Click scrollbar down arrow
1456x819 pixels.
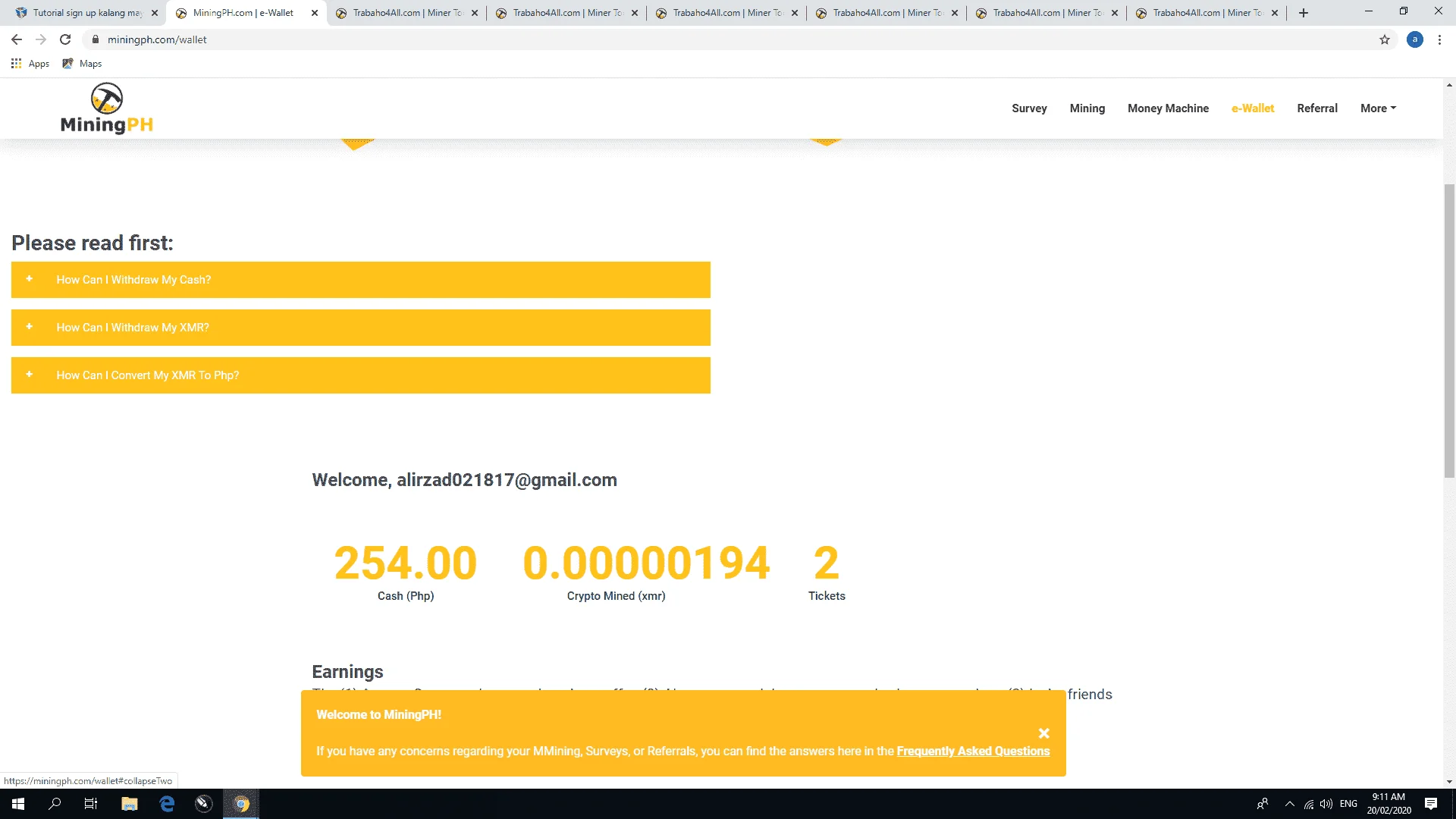[1449, 782]
